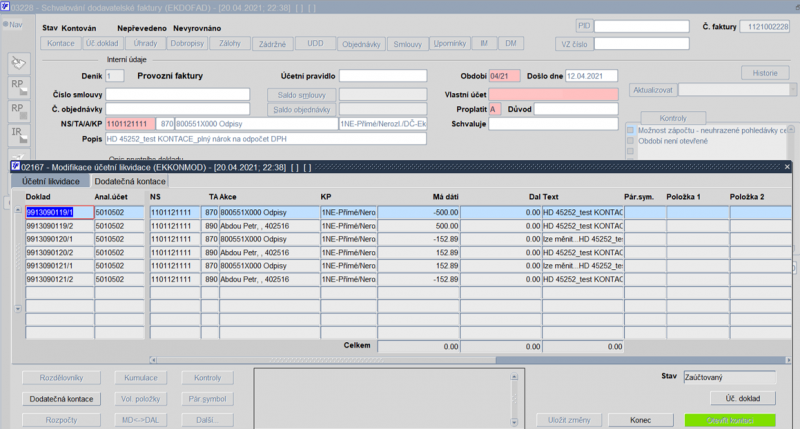Select row with Doklad 9913090120/1
The height and width of the screenshot is (429, 800).
tap(58, 240)
